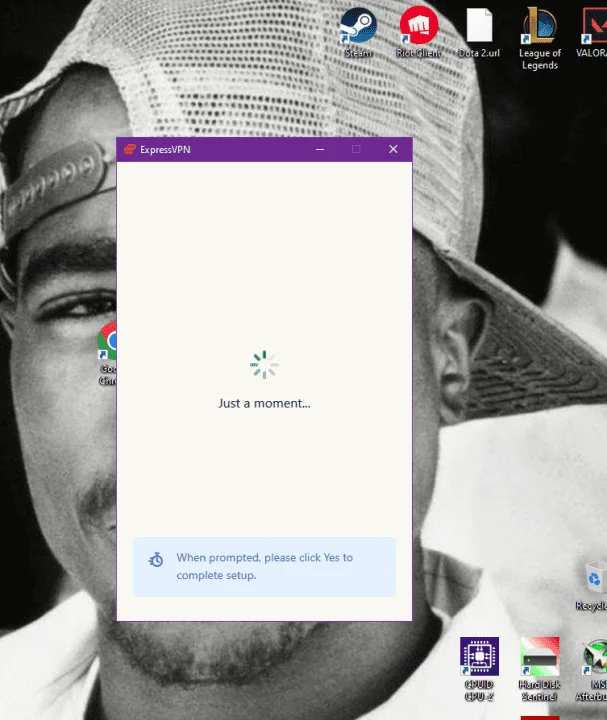Select the Recycle Bin icon
The width and height of the screenshot is (607, 720).
(593, 585)
